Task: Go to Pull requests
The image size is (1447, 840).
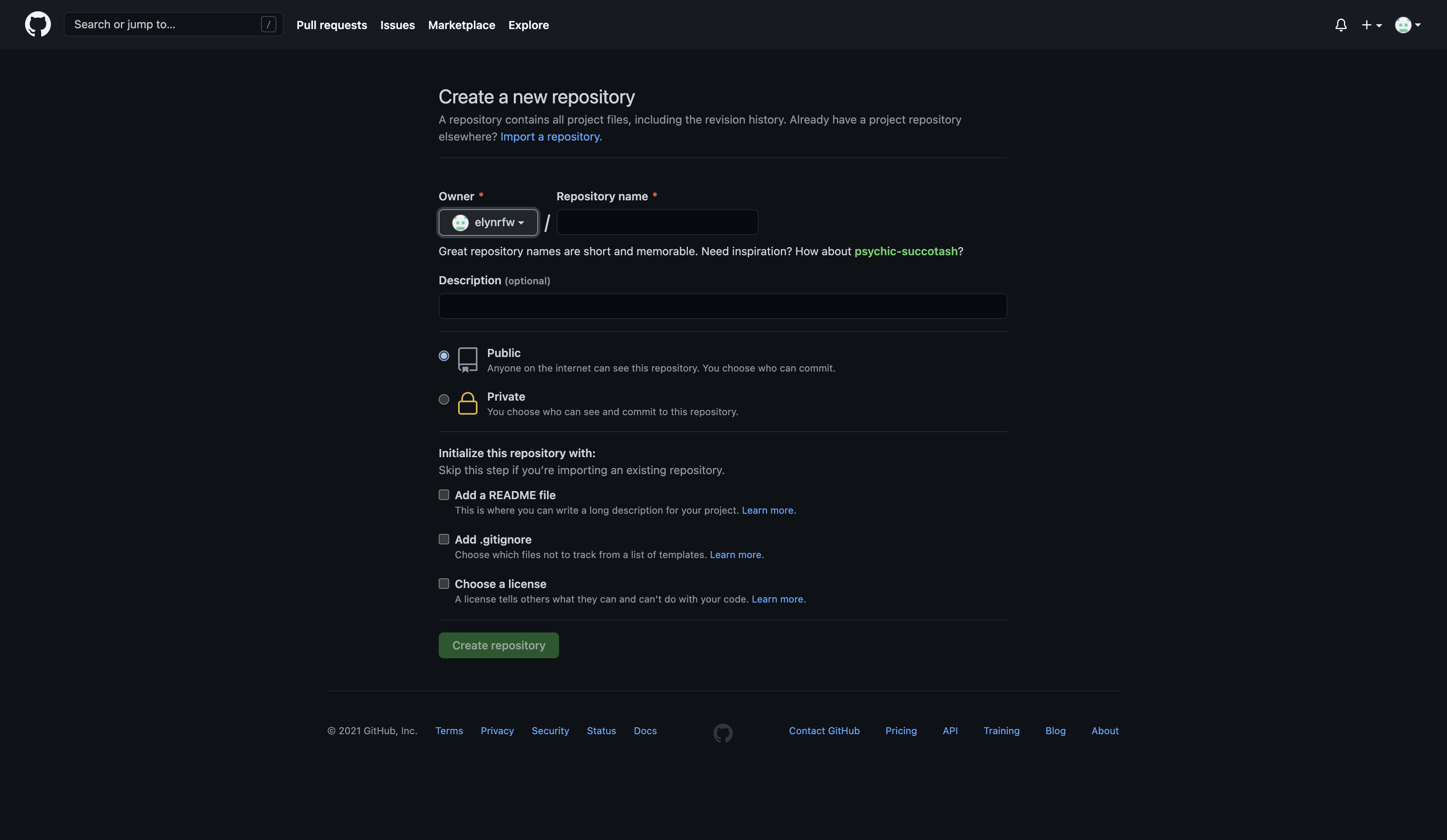Action: 332,25
